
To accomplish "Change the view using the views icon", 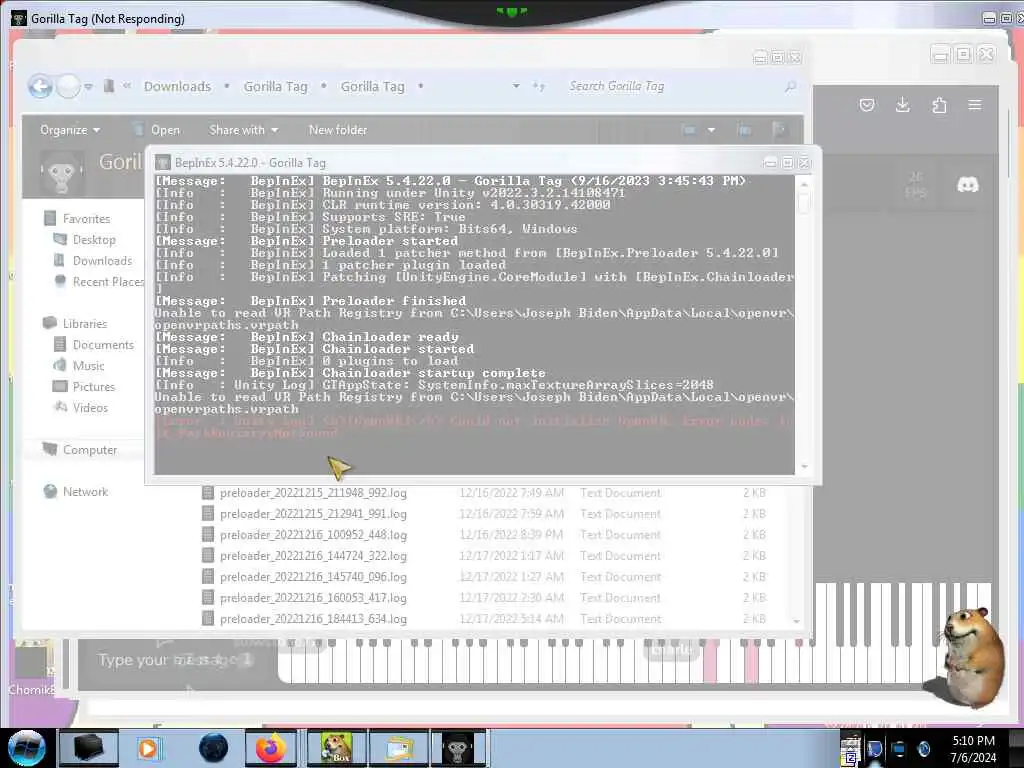I will coord(689,130).
